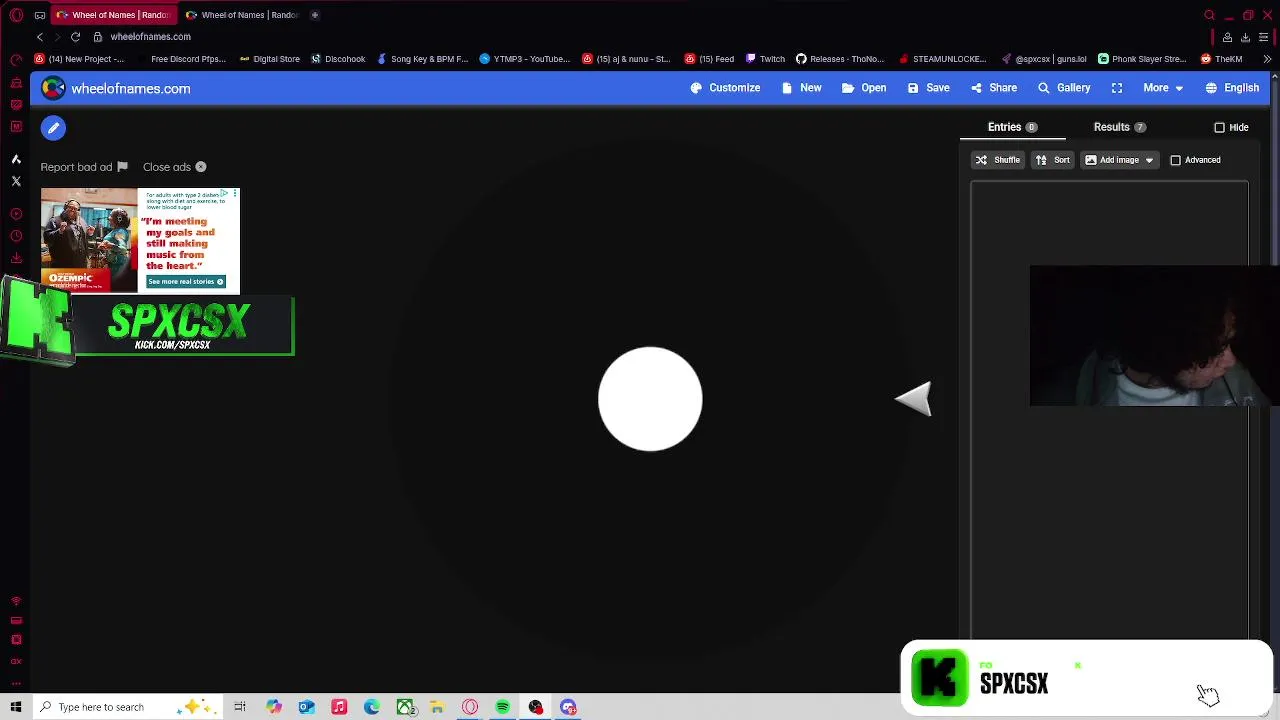The image size is (1280, 720).
Task: Click the Open folder button
Action: pyautogui.click(x=864, y=88)
